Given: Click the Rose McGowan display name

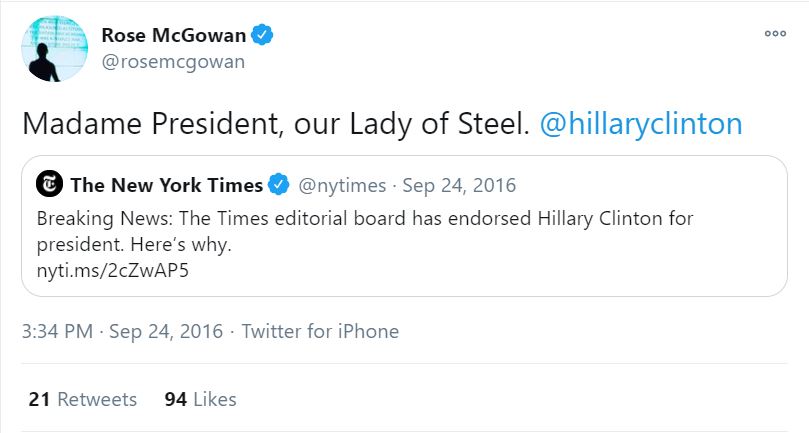Looking at the screenshot, I should click(174, 36).
